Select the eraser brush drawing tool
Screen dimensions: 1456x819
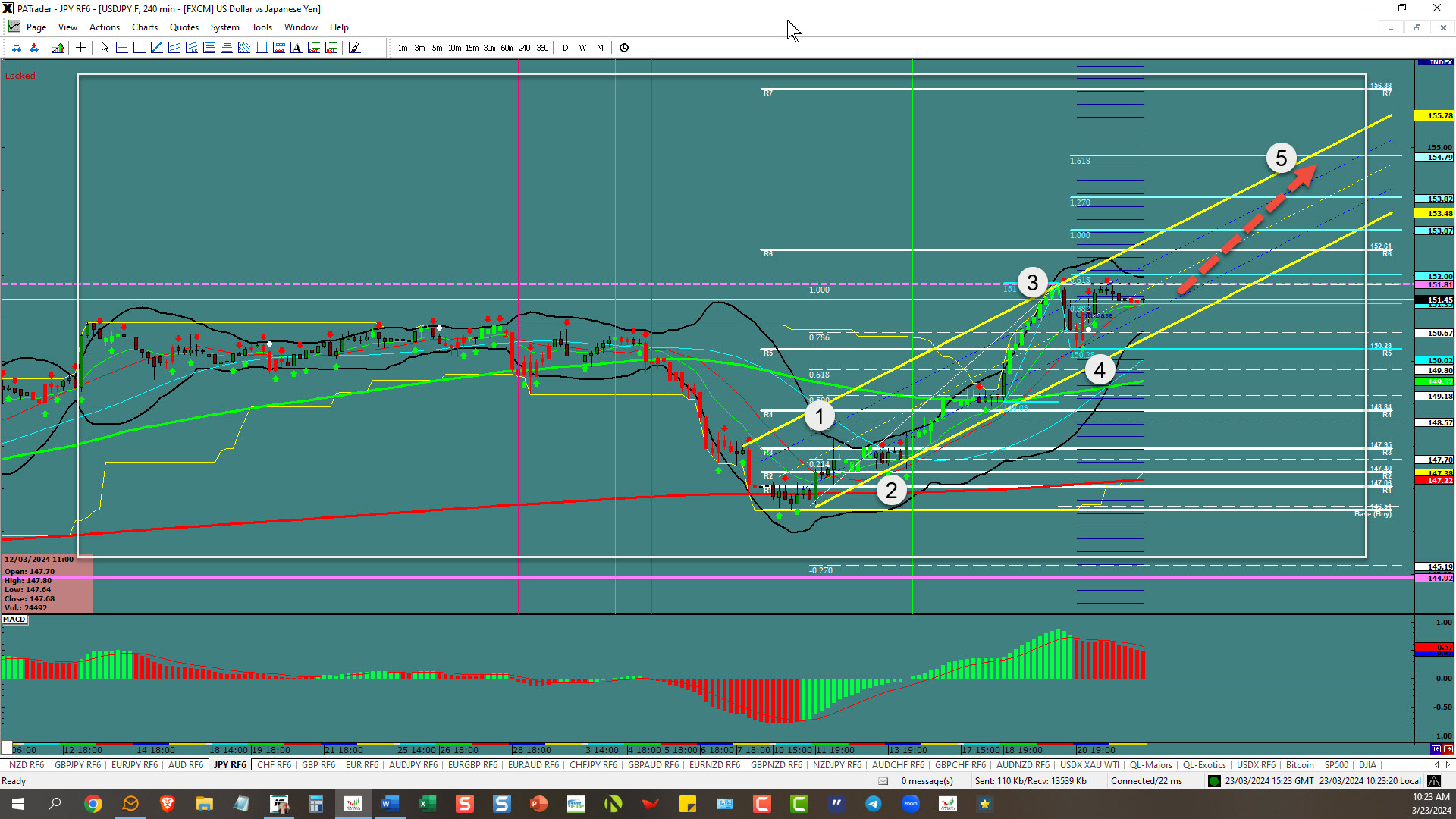[355, 48]
